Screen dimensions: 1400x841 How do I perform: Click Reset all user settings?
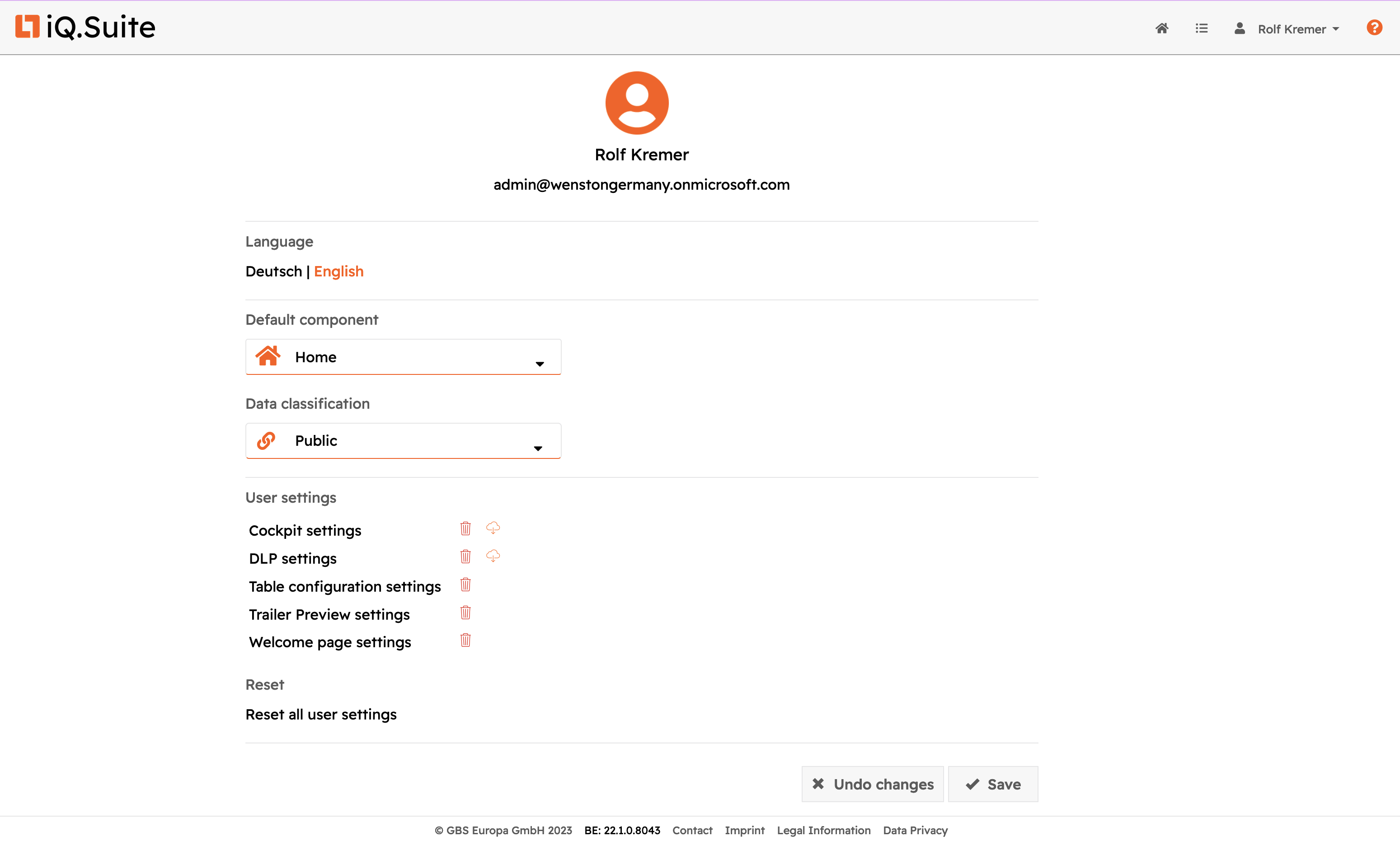[x=321, y=715]
